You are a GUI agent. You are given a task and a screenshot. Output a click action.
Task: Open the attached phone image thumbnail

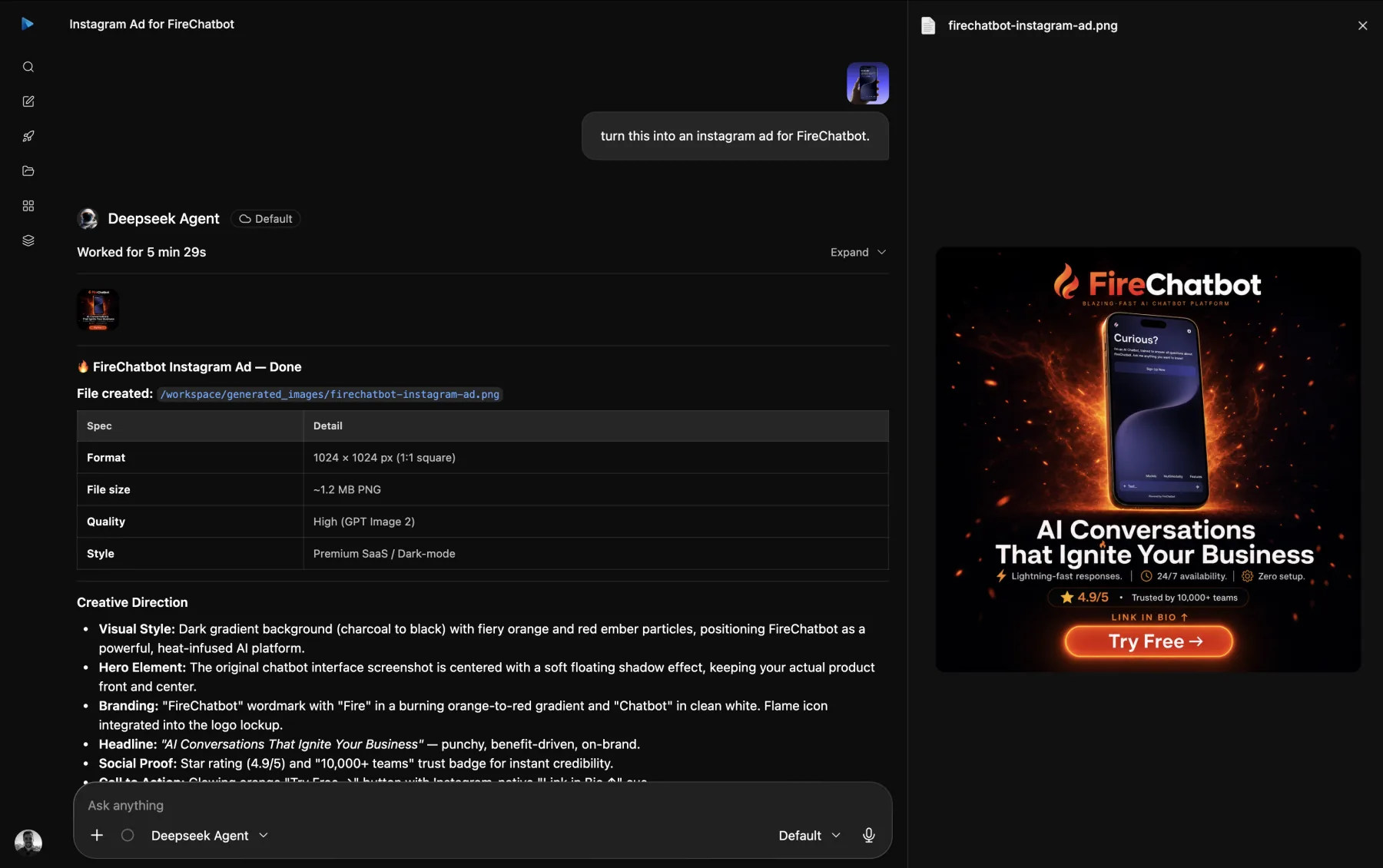click(x=867, y=83)
